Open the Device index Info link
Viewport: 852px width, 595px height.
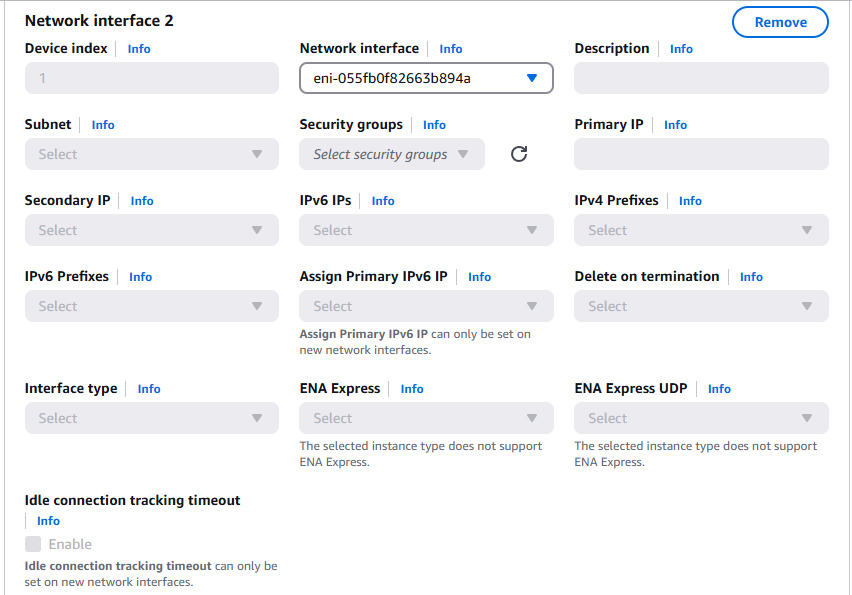pos(136,48)
